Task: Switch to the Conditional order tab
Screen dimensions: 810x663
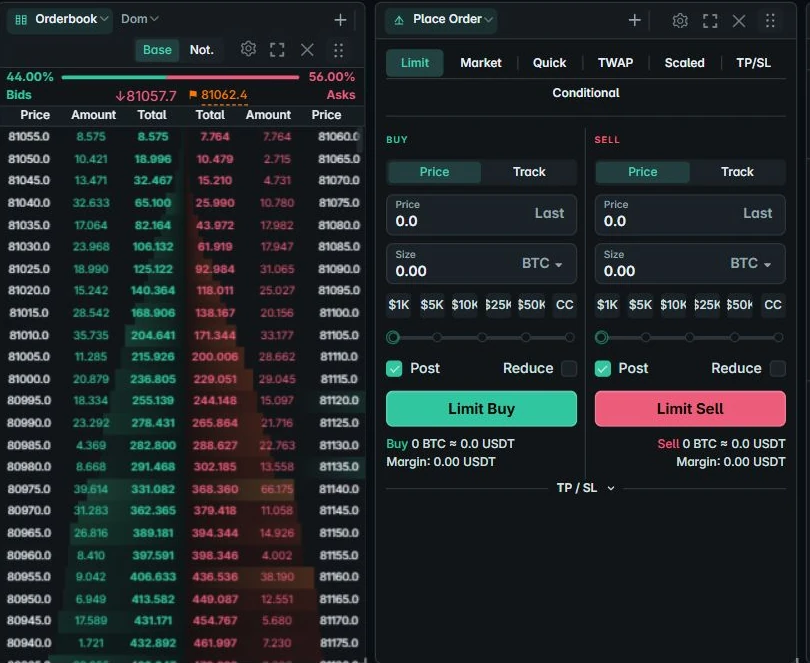Action: [586, 93]
